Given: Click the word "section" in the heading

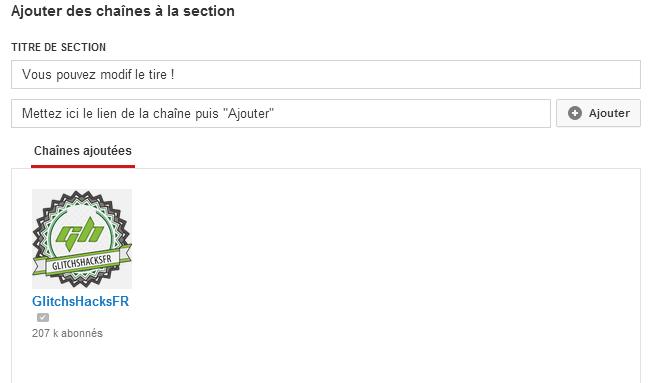Looking at the screenshot, I should [209, 11].
